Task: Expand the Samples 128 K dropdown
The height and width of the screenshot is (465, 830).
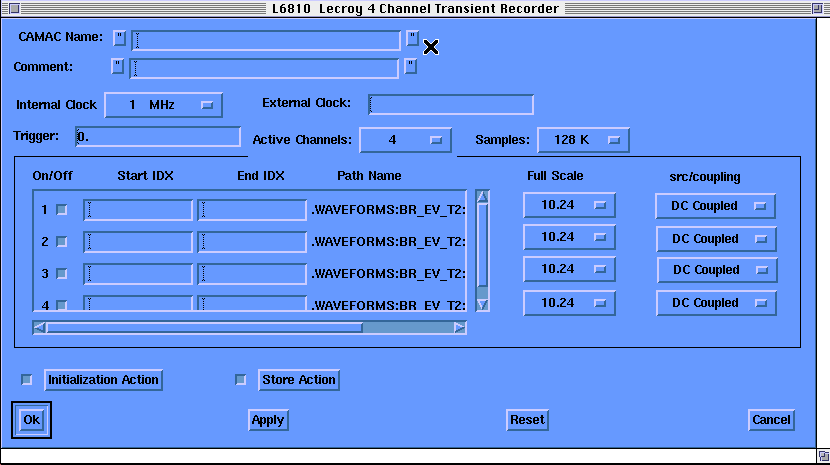Action: [583, 140]
